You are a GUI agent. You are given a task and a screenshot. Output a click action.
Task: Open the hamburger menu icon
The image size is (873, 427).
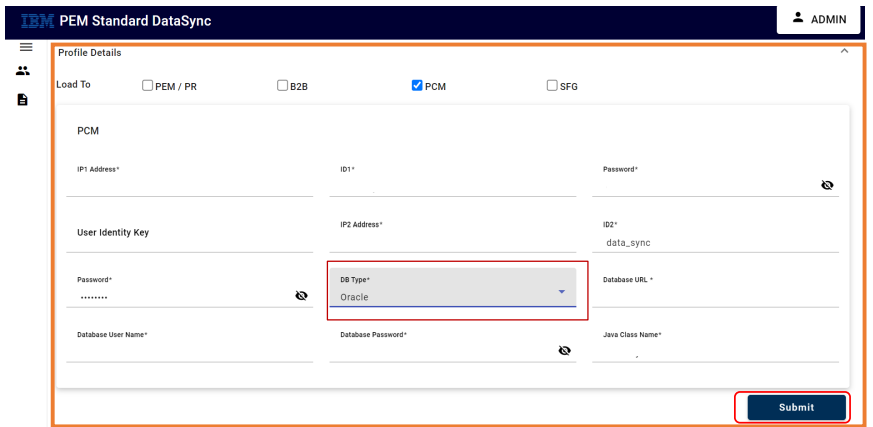(26, 47)
